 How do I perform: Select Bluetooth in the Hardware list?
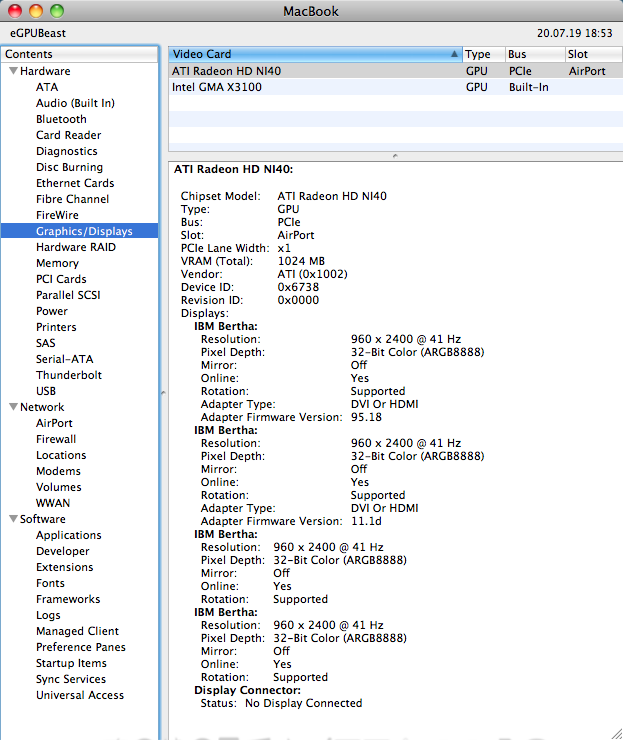pos(61,119)
